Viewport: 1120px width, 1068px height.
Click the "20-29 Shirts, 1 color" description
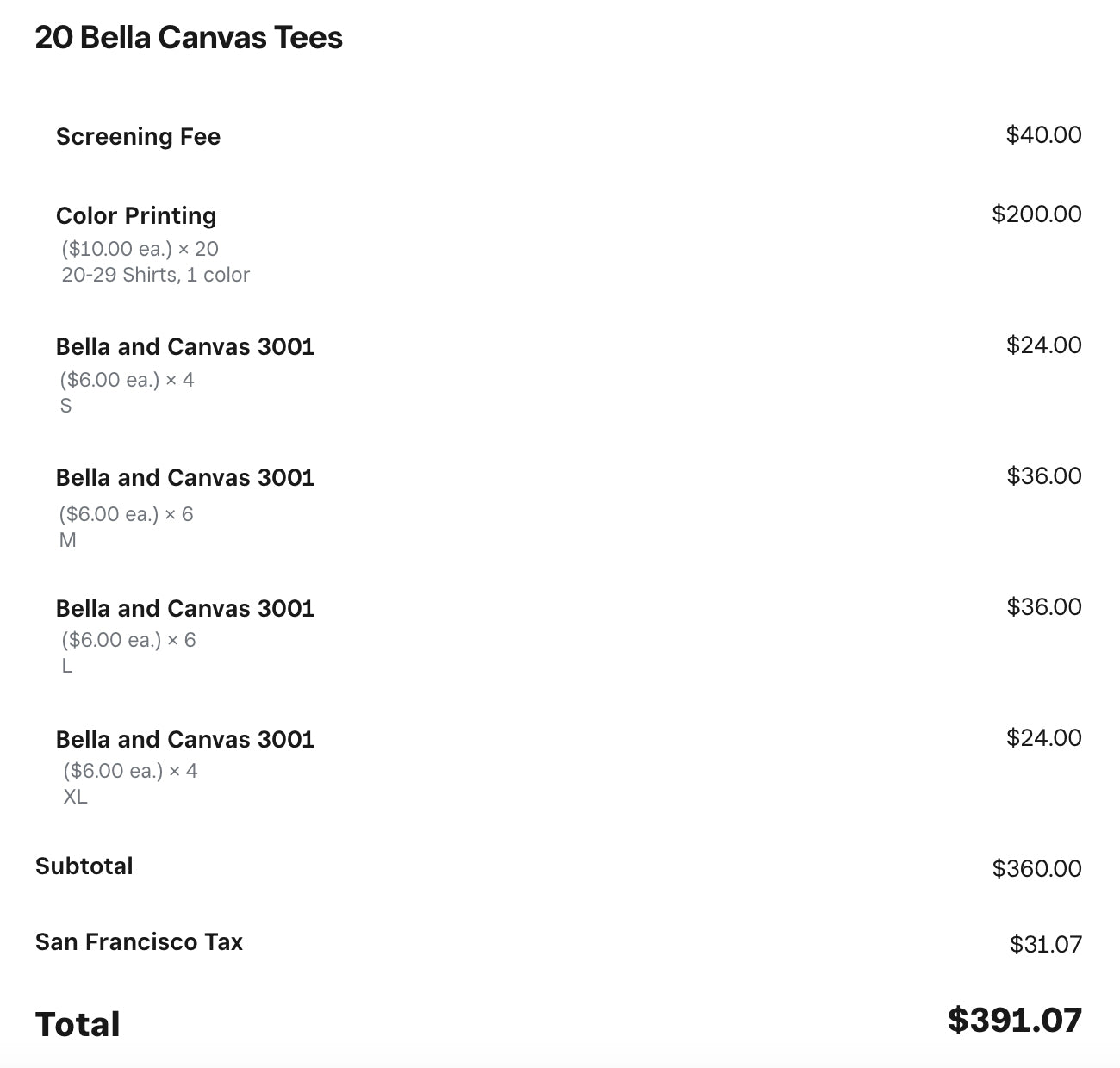click(155, 275)
